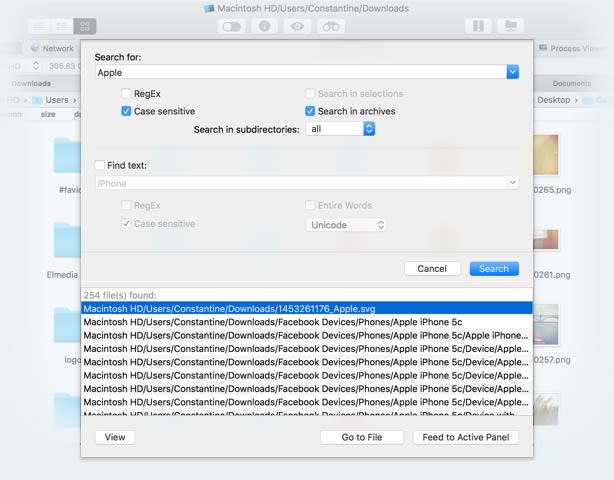Viewport: 614px width, 480px height.
Task: Select the Elmedia folder in background
Action: [67, 241]
